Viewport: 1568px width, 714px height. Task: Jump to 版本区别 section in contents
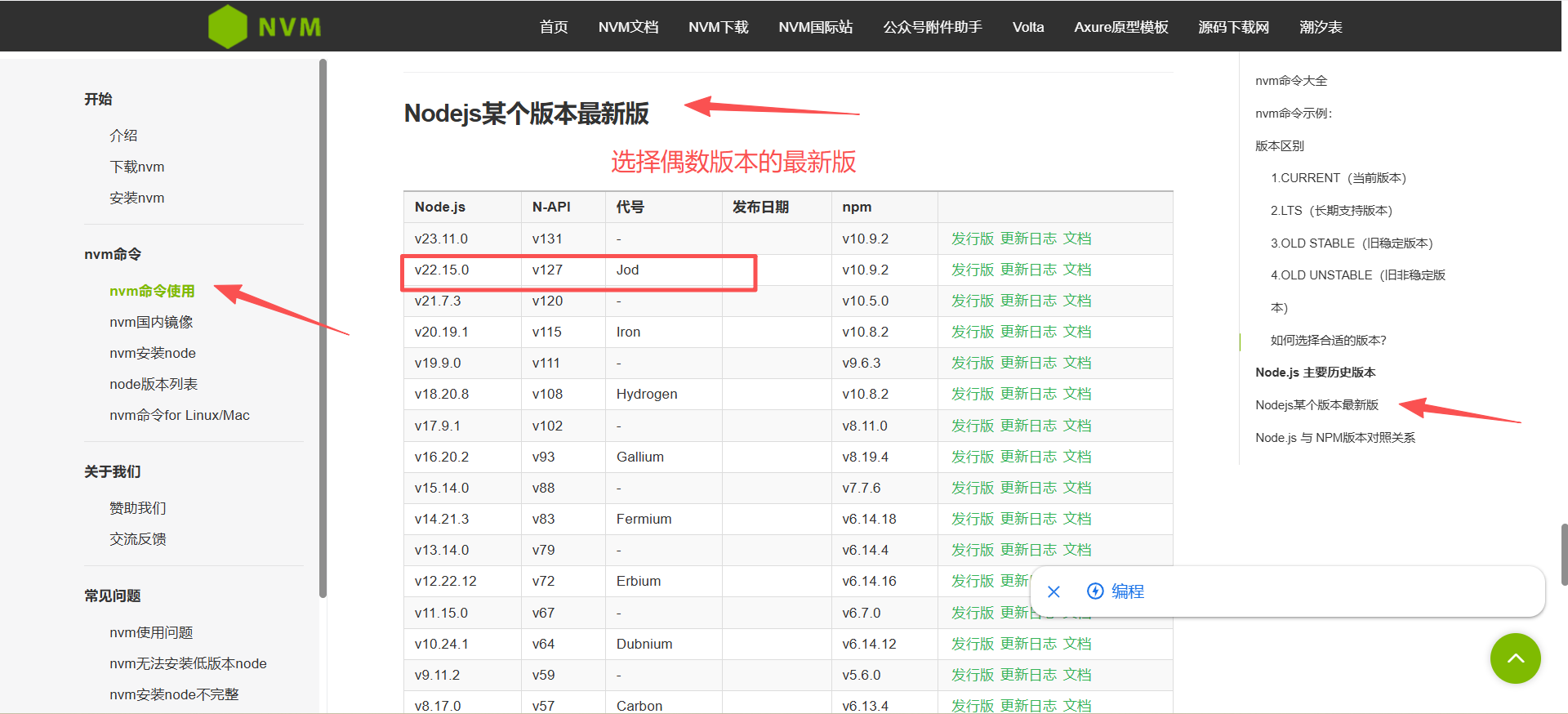[1280, 146]
